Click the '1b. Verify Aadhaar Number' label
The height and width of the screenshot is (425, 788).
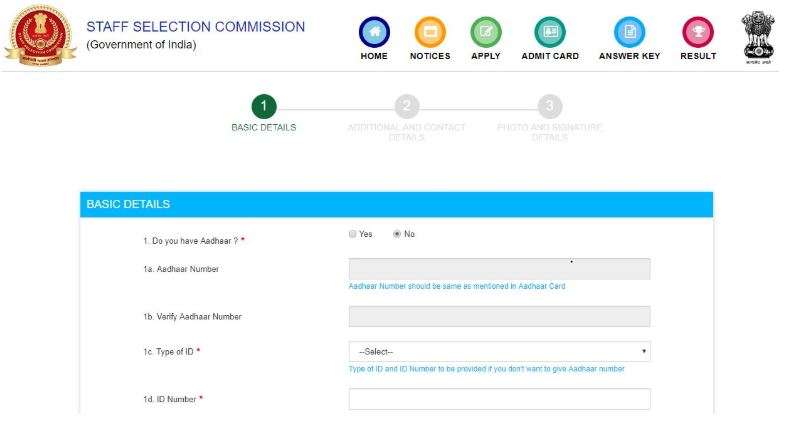[192, 316]
